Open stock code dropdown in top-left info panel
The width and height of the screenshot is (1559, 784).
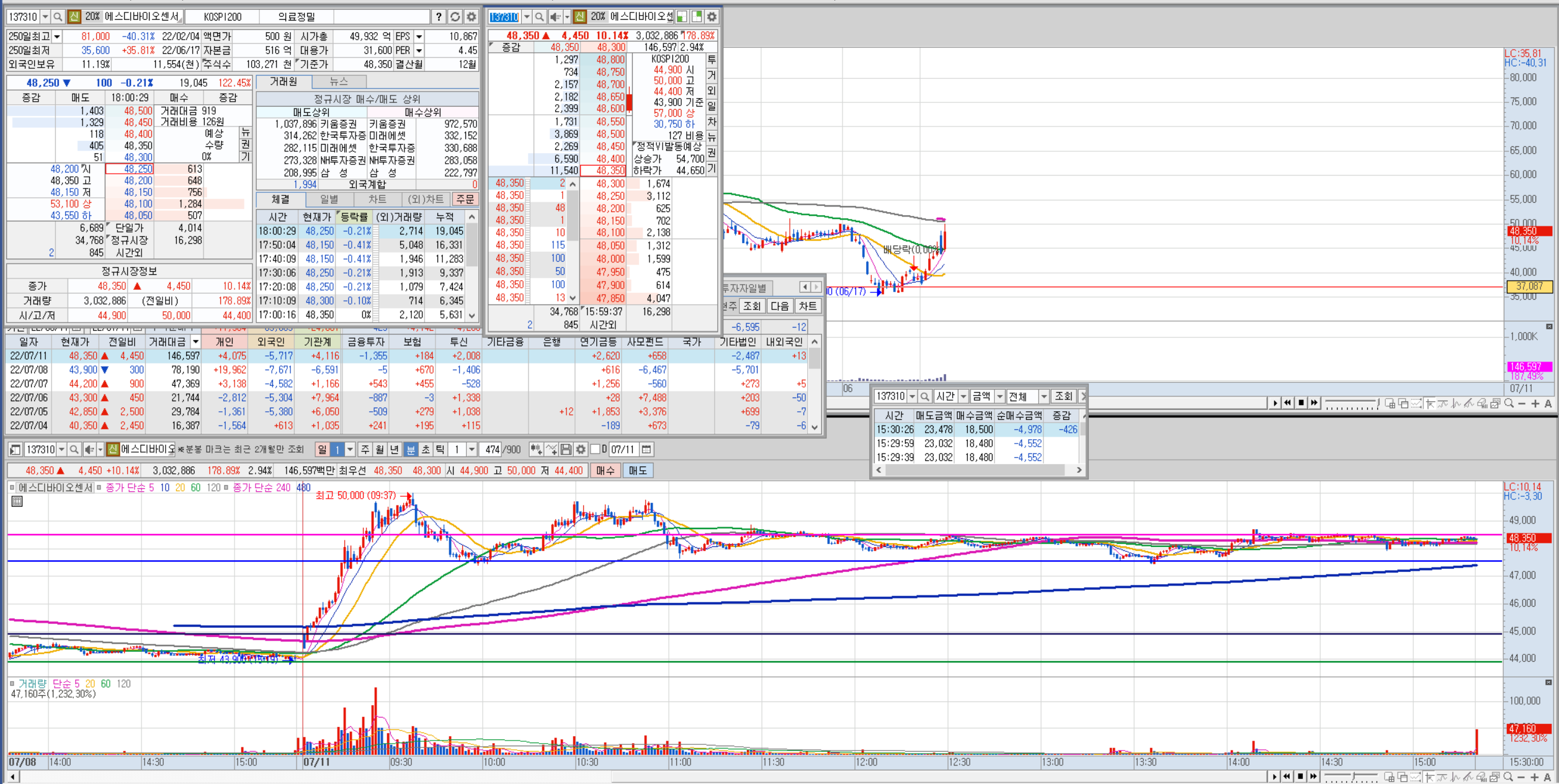coord(45,17)
